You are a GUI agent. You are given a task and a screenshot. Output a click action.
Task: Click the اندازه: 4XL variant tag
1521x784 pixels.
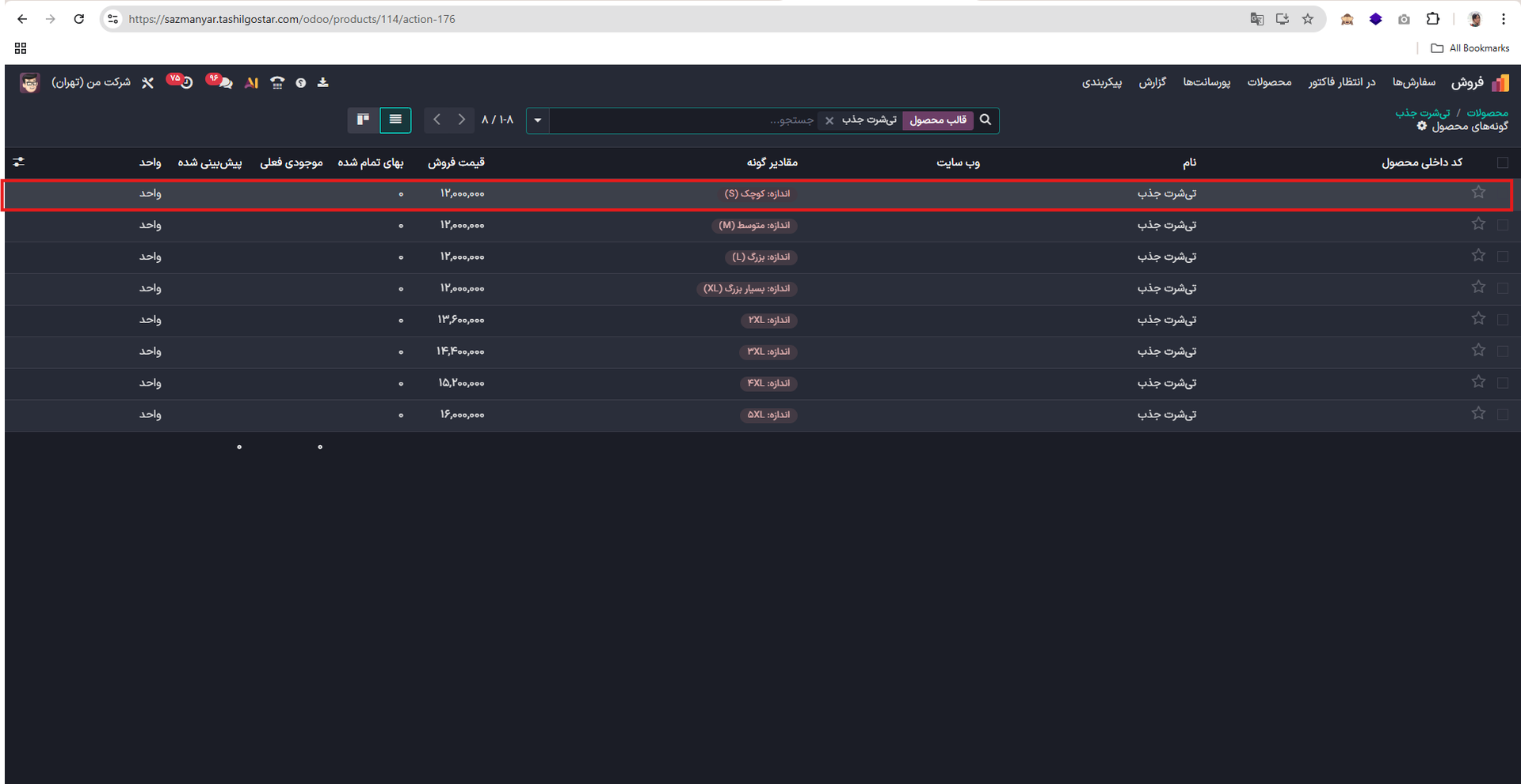(768, 383)
